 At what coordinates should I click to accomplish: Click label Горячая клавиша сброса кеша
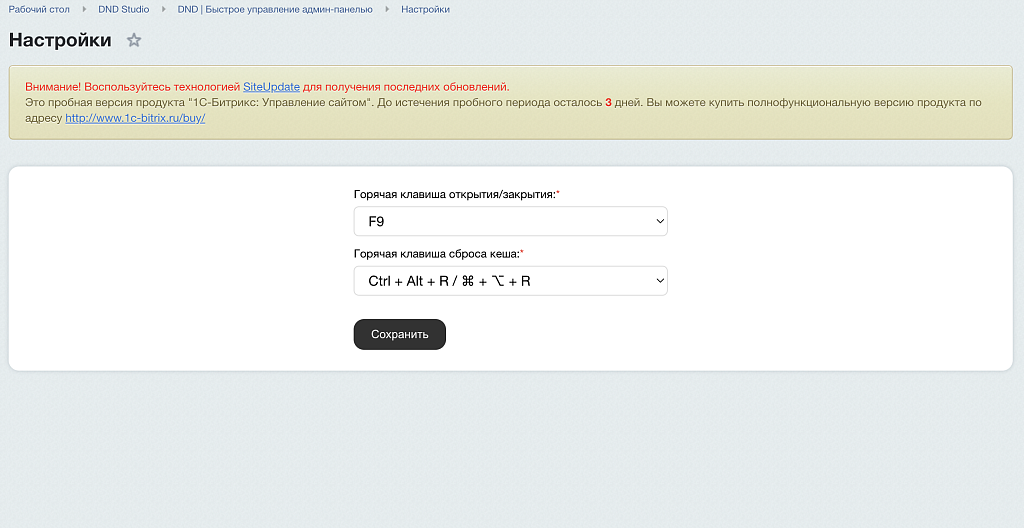point(436,254)
